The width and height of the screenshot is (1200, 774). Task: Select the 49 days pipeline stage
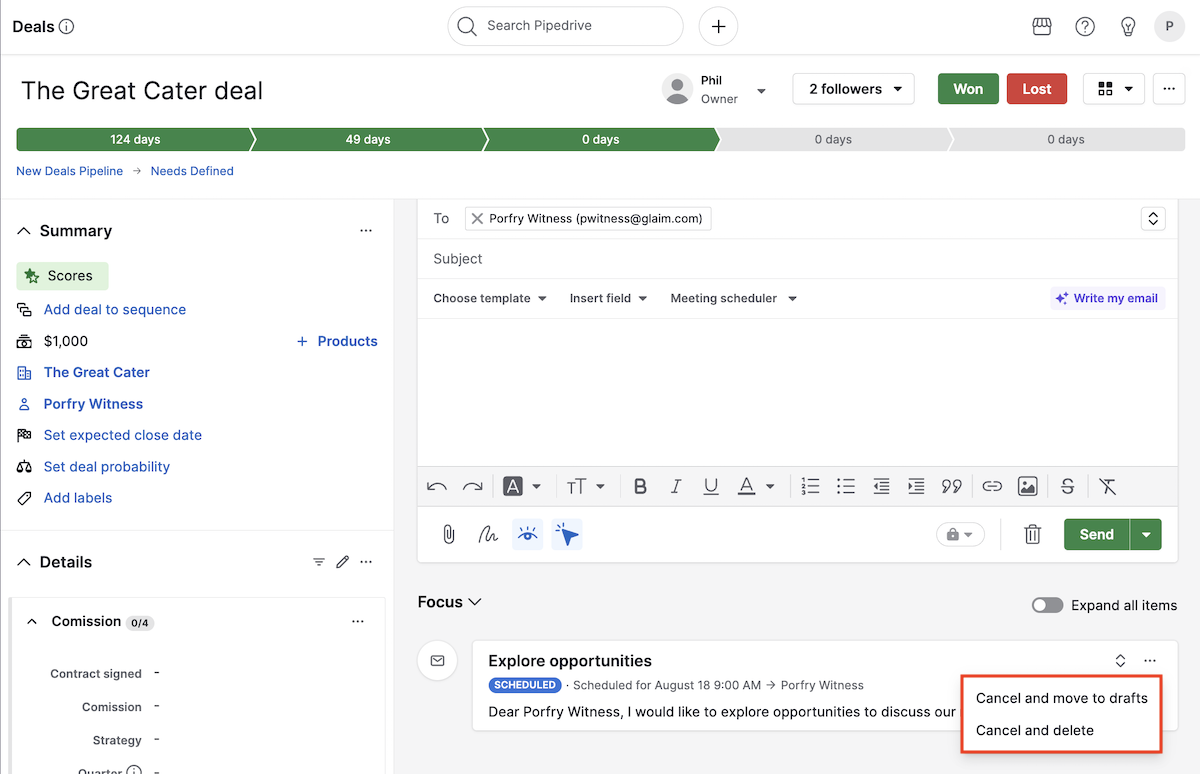368,140
